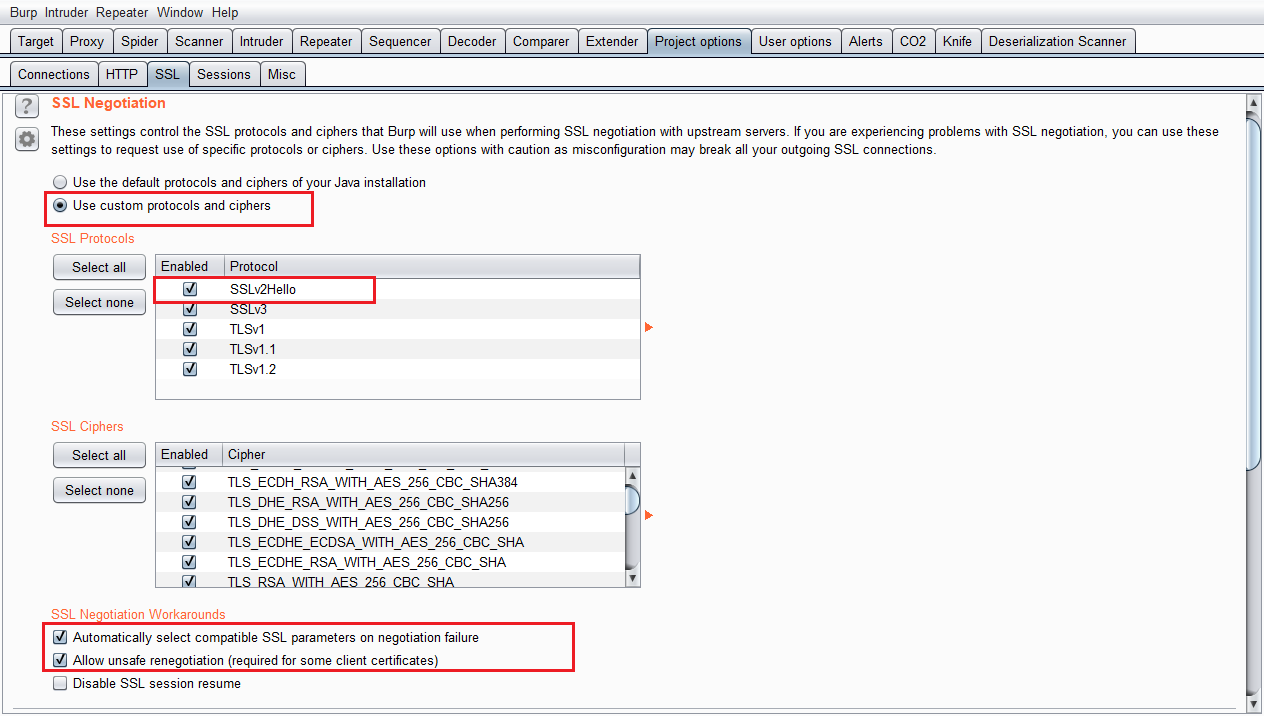This screenshot has width=1264, height=716.
Task: Toggle Allow unsafe renegotiation checkbox
Action: [60, 660]
